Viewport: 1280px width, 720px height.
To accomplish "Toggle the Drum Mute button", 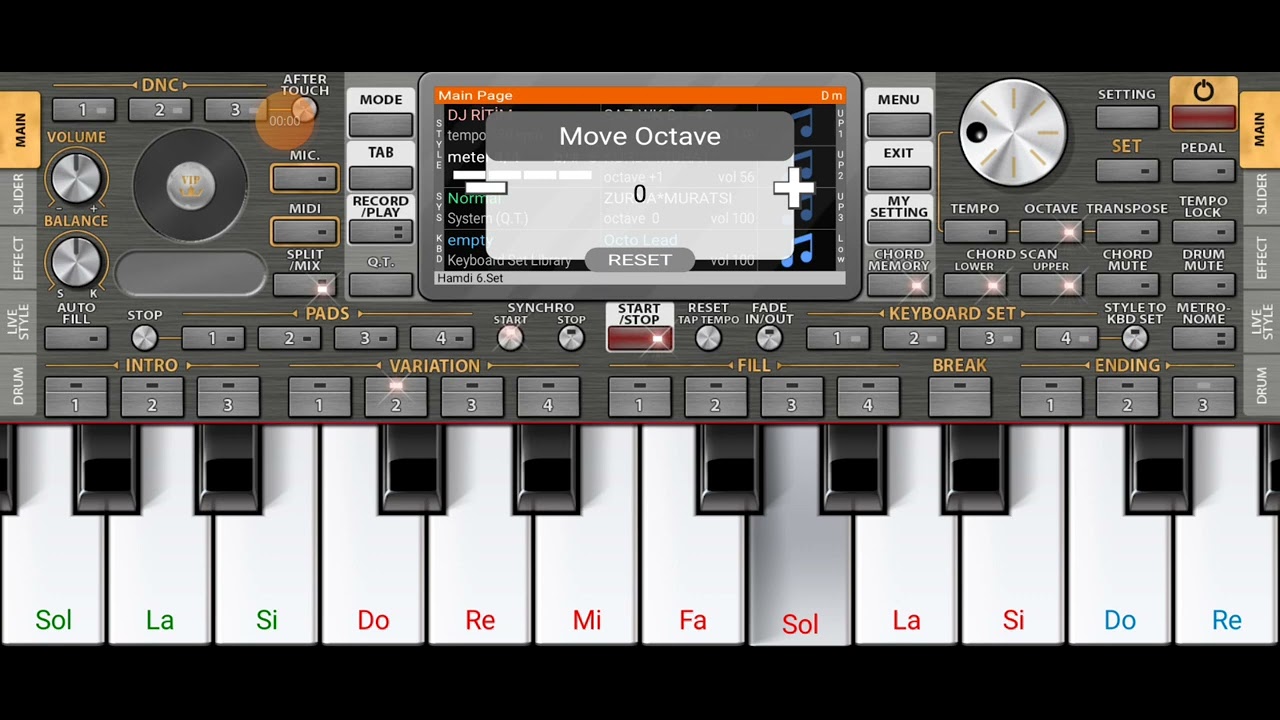I will [1203, 285].
